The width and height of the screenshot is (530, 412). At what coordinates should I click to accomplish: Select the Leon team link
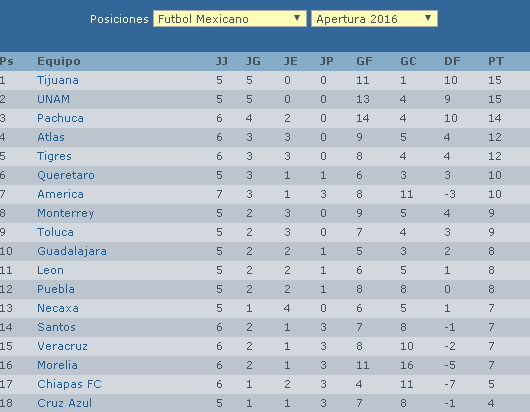50,270
